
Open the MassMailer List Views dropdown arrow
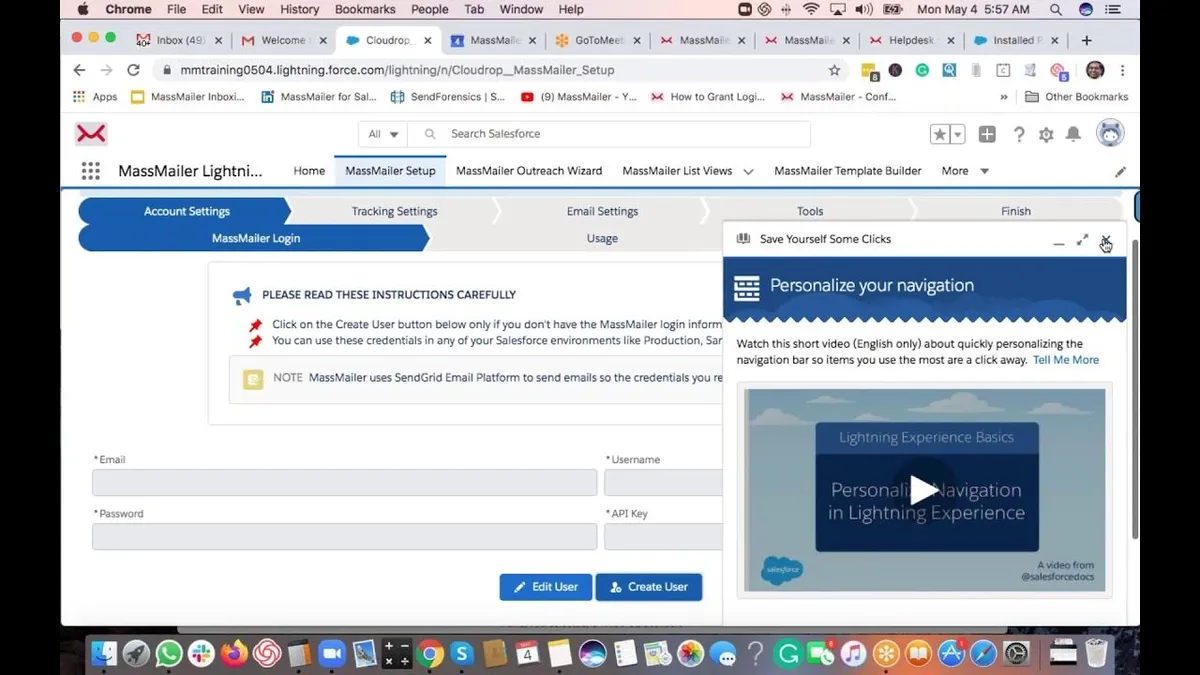click(x=747, y=172)
